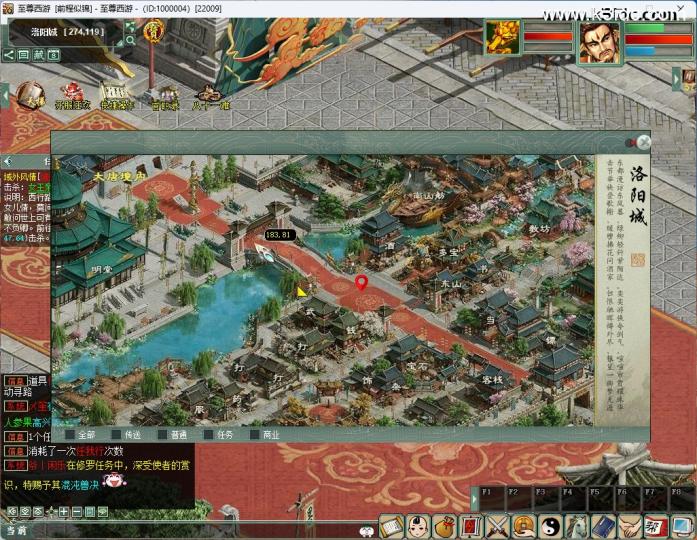Click the 混沌兽决 item link in chat

point(80,486)
